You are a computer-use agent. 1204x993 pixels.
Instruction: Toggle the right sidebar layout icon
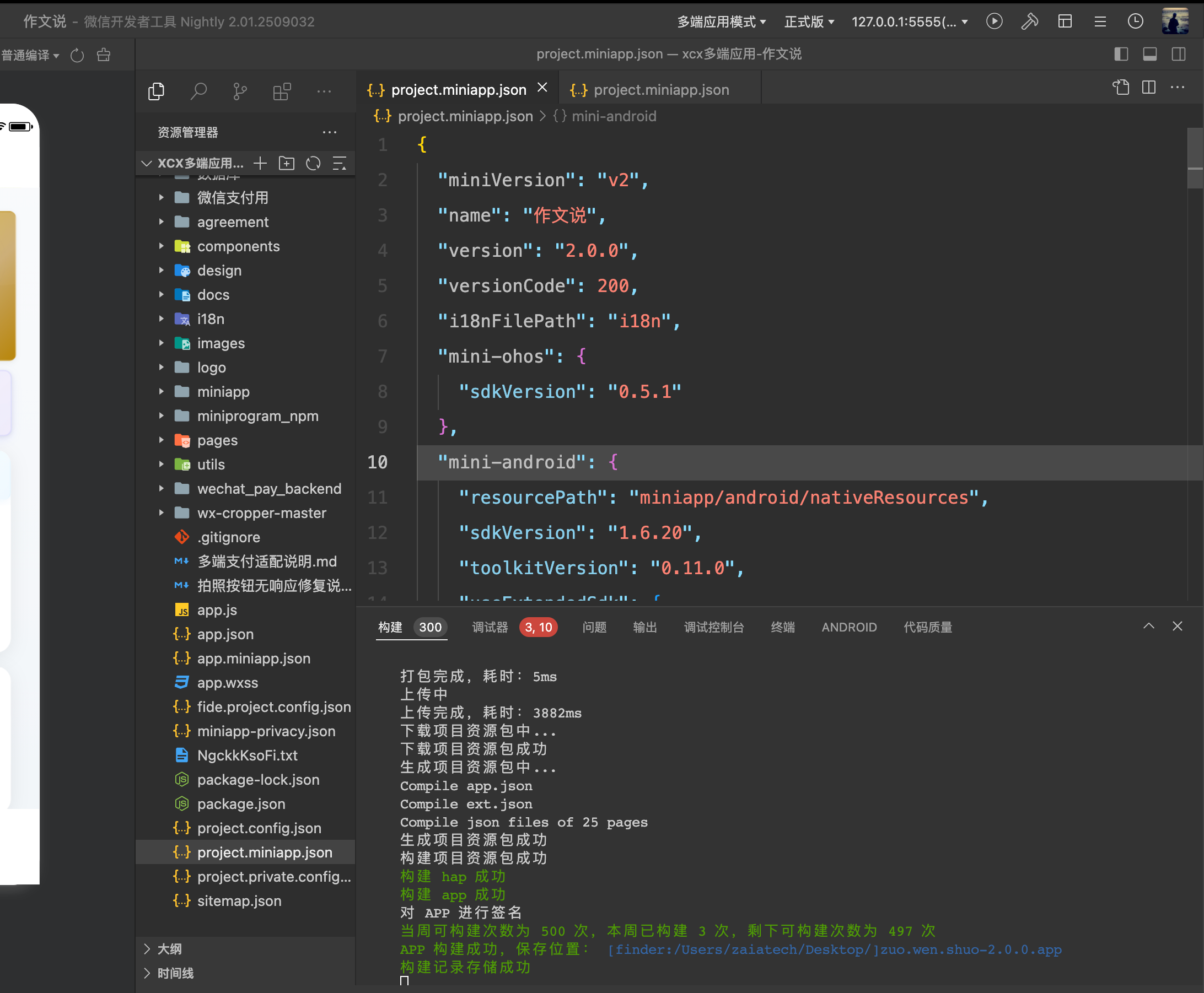coord(1178,55)
